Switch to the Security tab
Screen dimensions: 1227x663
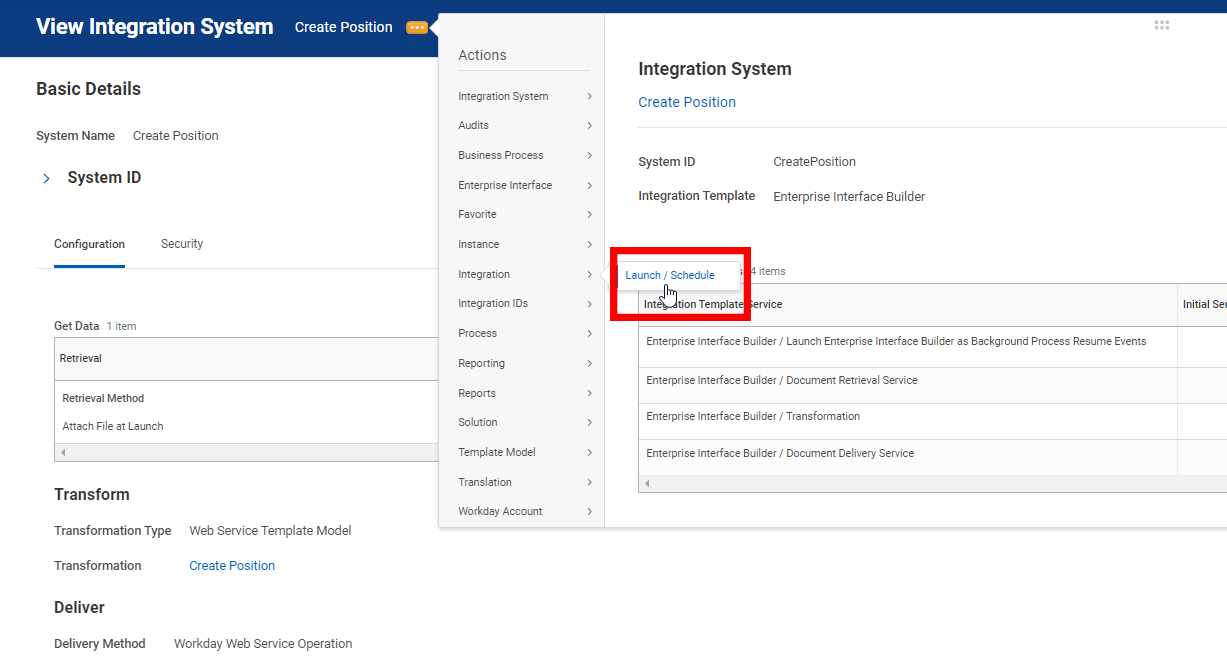click(182, 244)
